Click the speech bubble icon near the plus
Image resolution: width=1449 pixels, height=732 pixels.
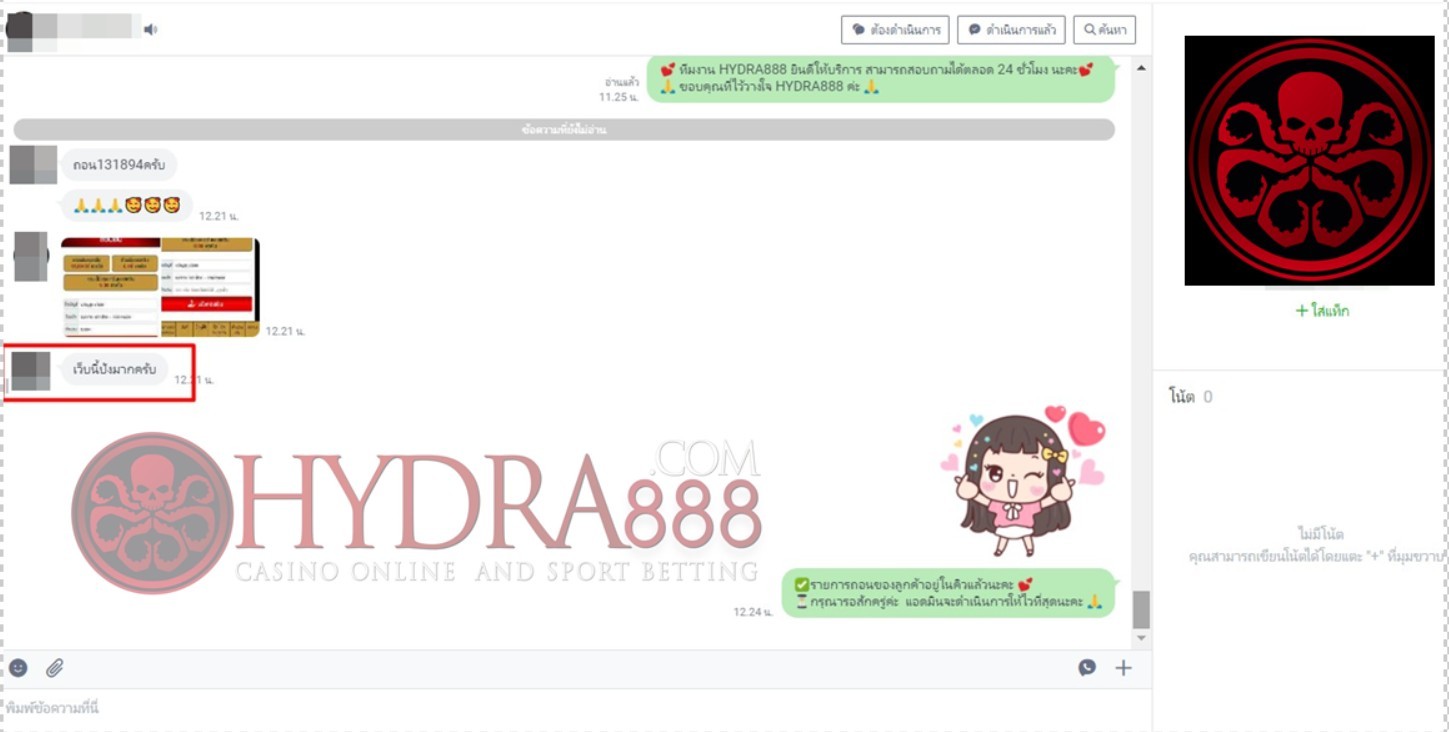pyautogui.click(x=1087, y=668)
